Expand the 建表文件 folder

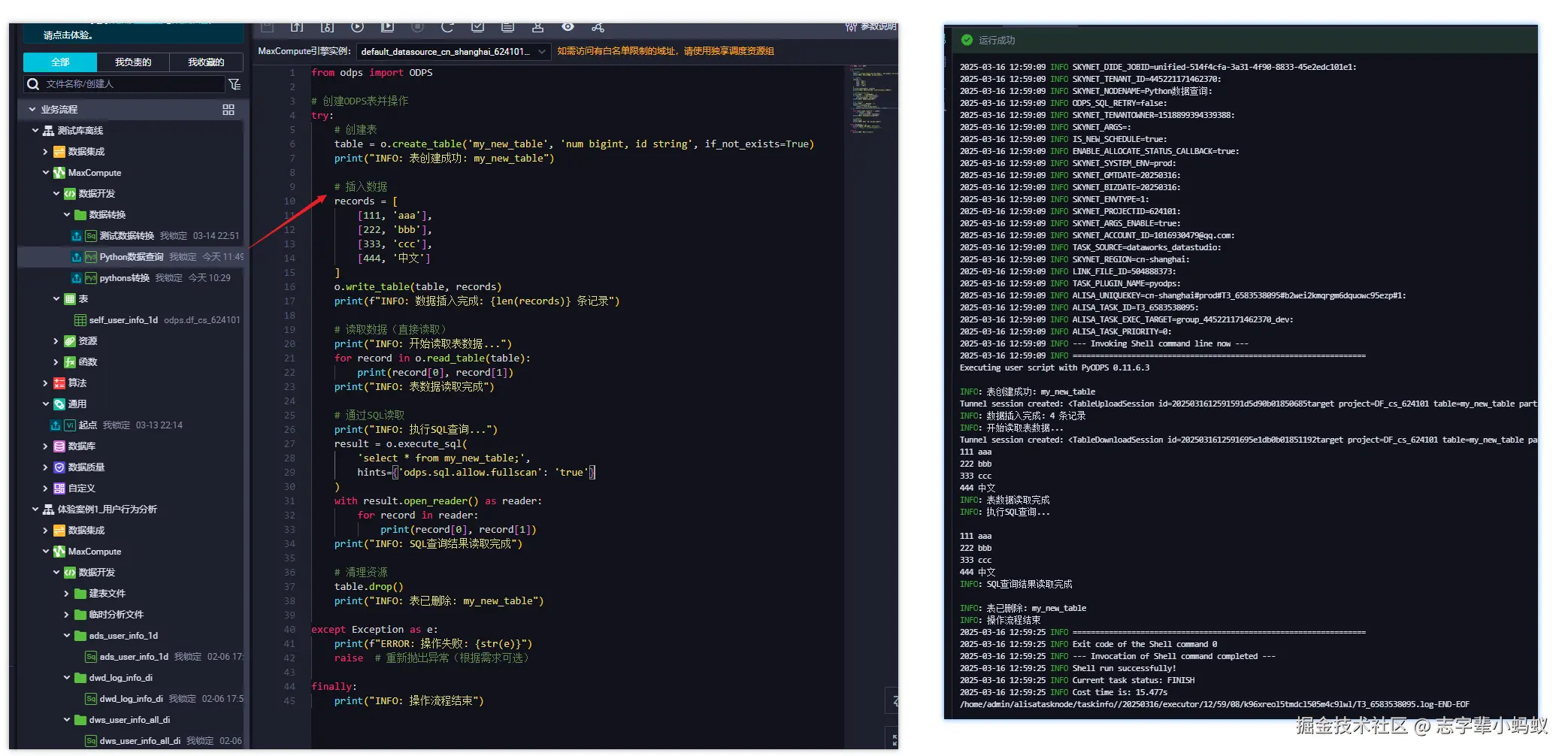(x=67, y=594)
